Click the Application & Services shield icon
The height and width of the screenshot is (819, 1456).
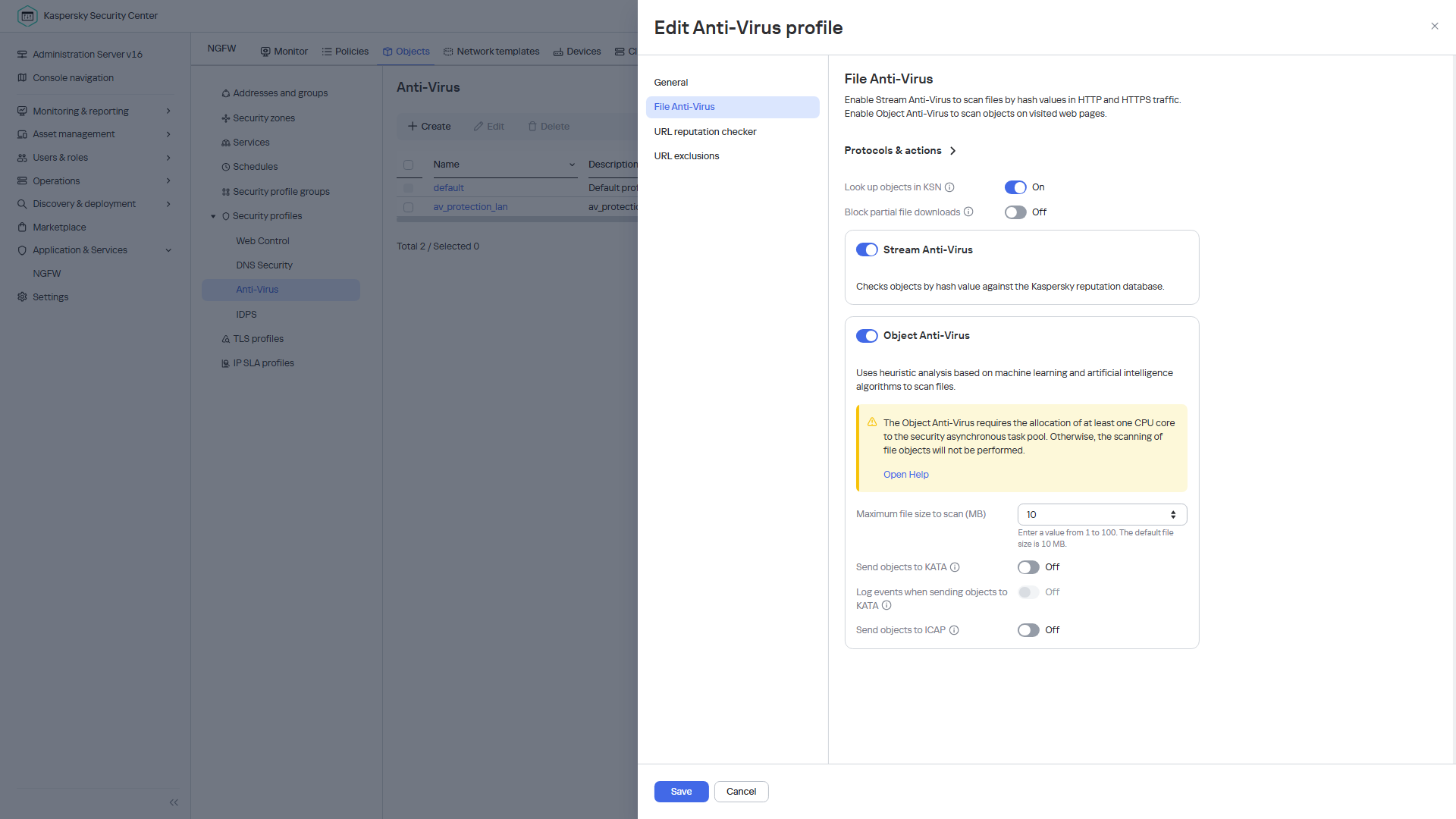[22, 250]
